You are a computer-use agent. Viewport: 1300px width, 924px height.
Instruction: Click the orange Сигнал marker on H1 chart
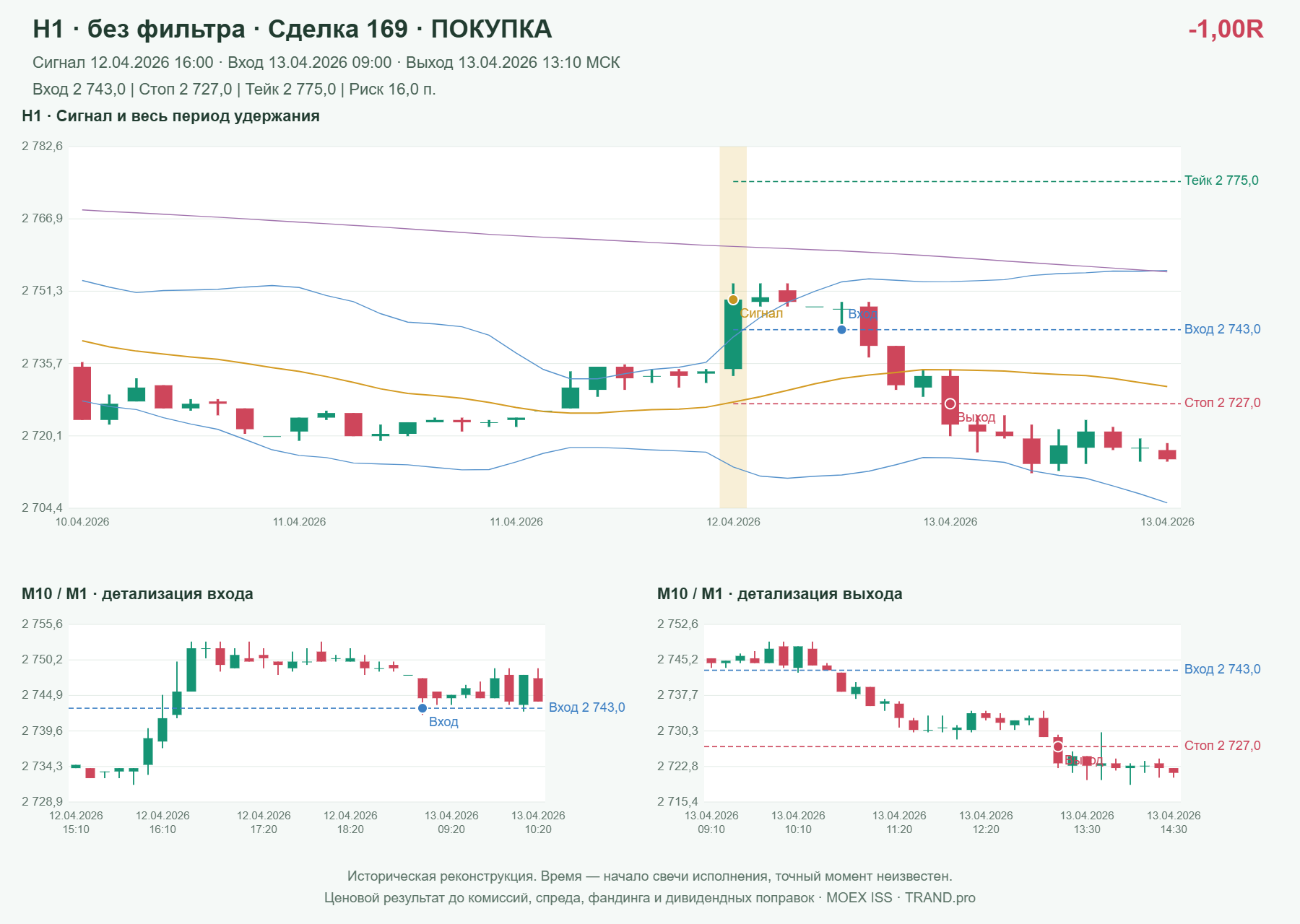(733, 300)
